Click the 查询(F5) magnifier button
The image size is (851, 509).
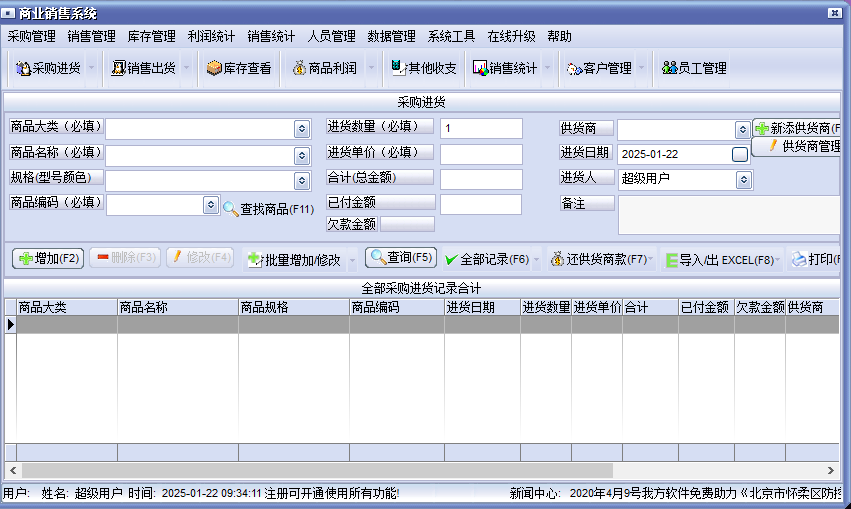401,257
